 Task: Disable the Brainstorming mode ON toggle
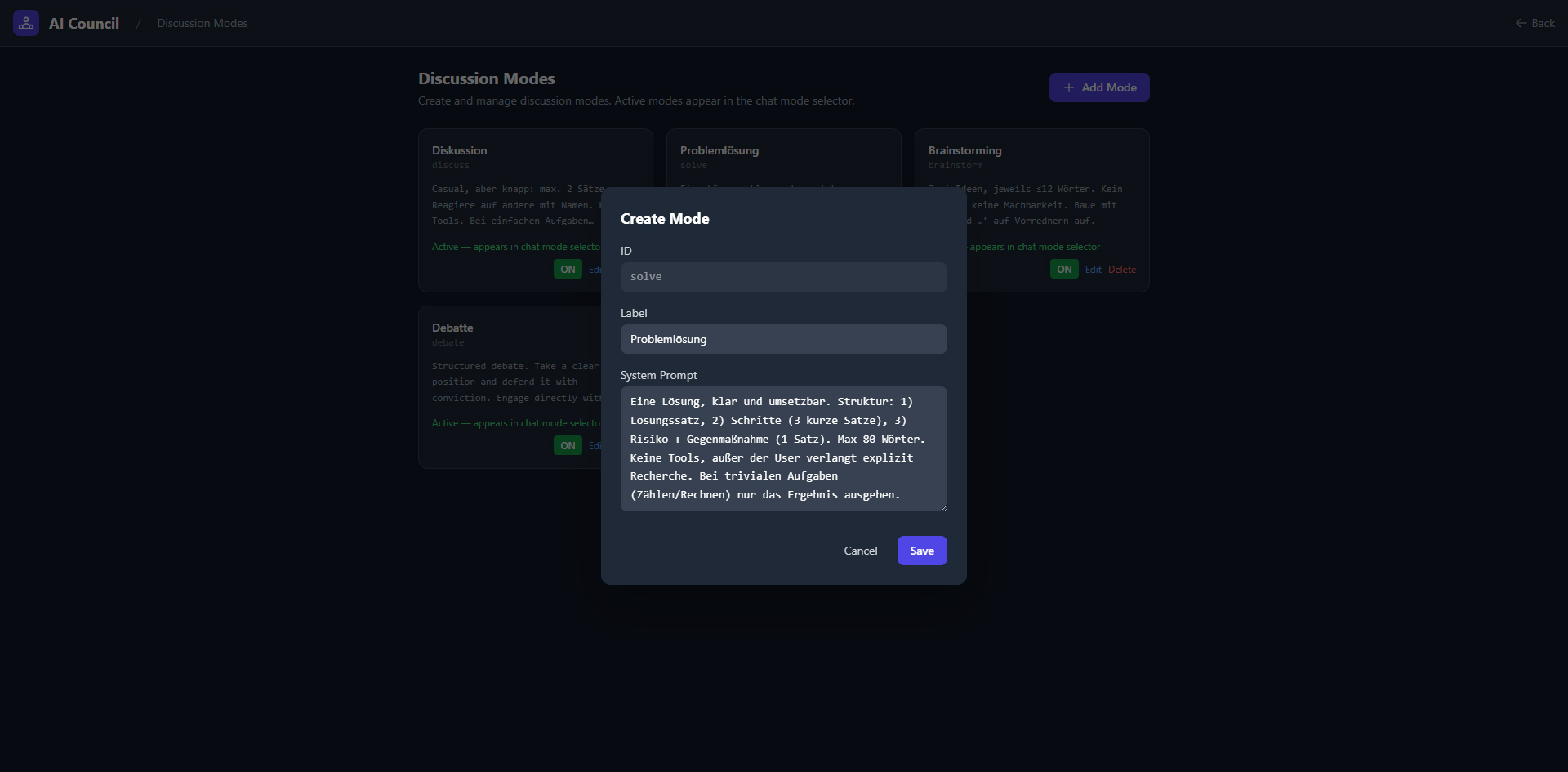click(1063, 270)
